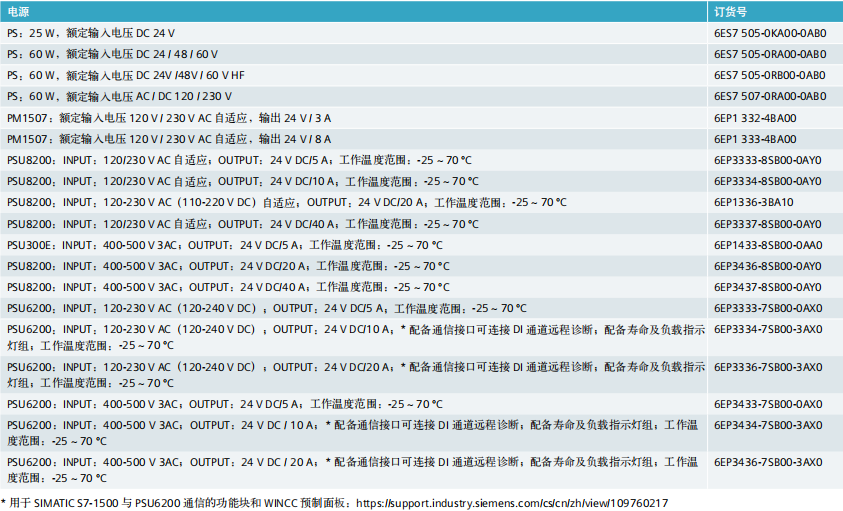Open the support.industry.siemens.com footnote link

click(512, 503)
